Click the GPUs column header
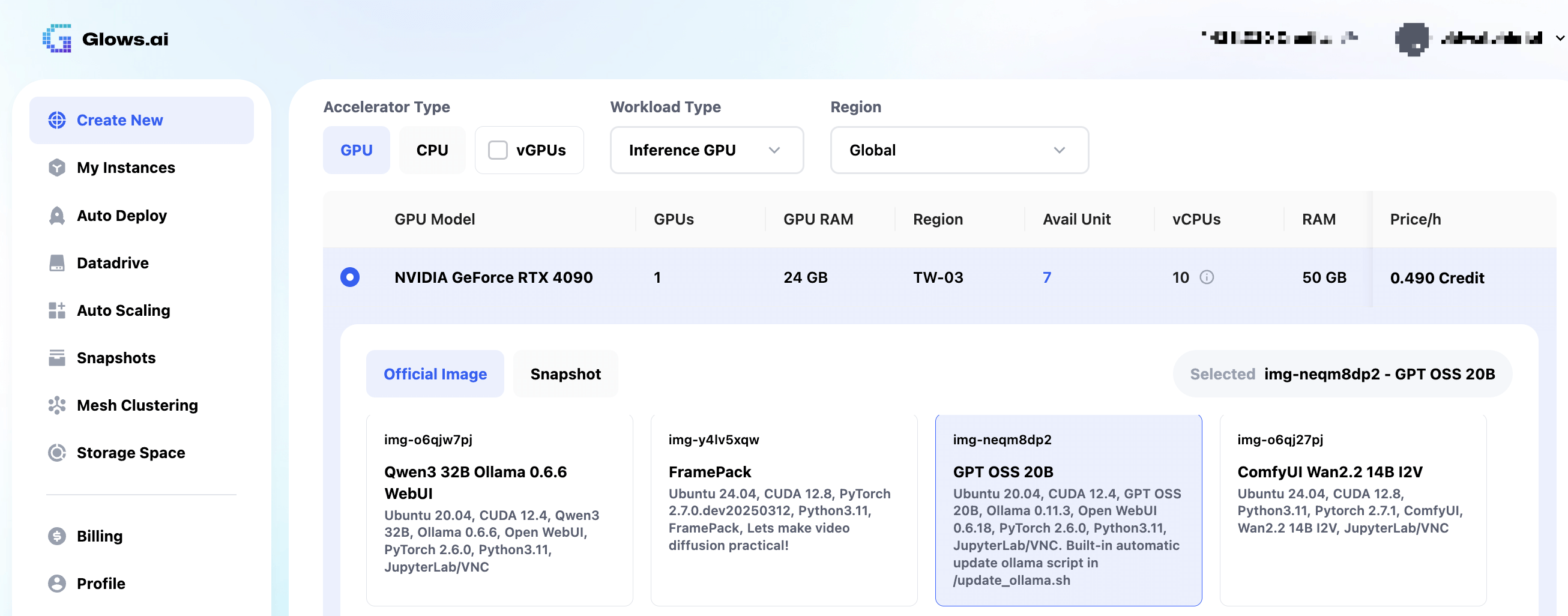Image resolution: width=1568 pixels, height=616 pixels. [674, 220]
